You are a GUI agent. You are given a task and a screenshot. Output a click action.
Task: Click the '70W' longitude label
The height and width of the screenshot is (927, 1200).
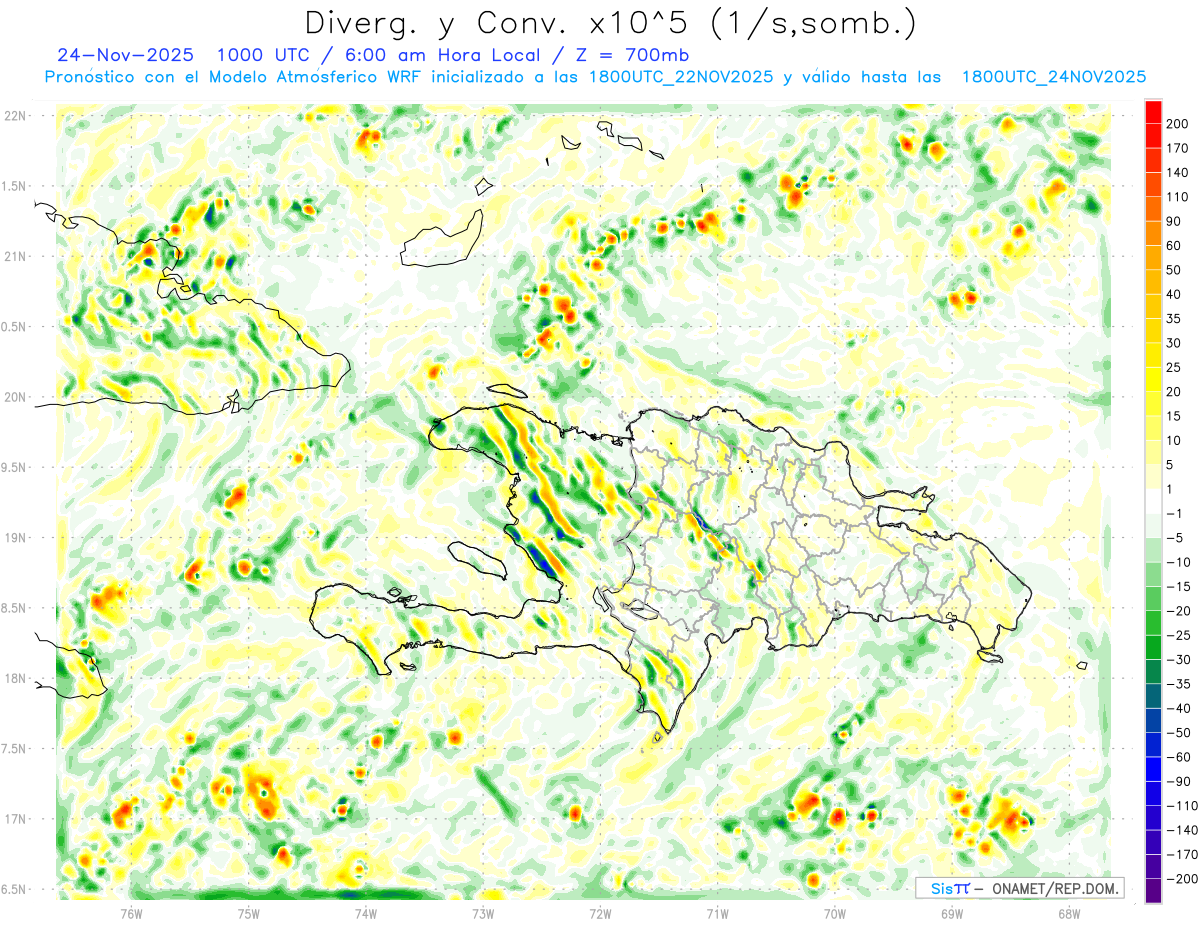[x=835, y=913]
